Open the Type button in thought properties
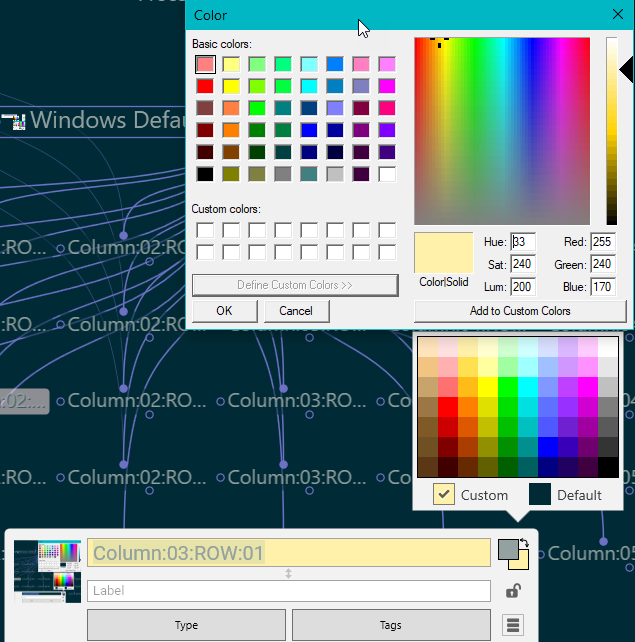This screenshot has width=635, height=642. (186, 625)
